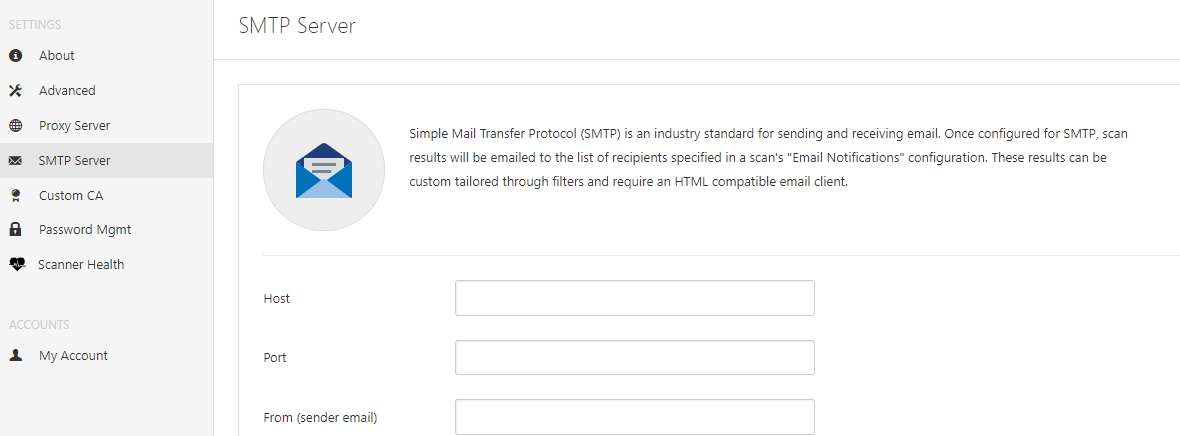Click the My Account person icon

(x=16, y=356)
